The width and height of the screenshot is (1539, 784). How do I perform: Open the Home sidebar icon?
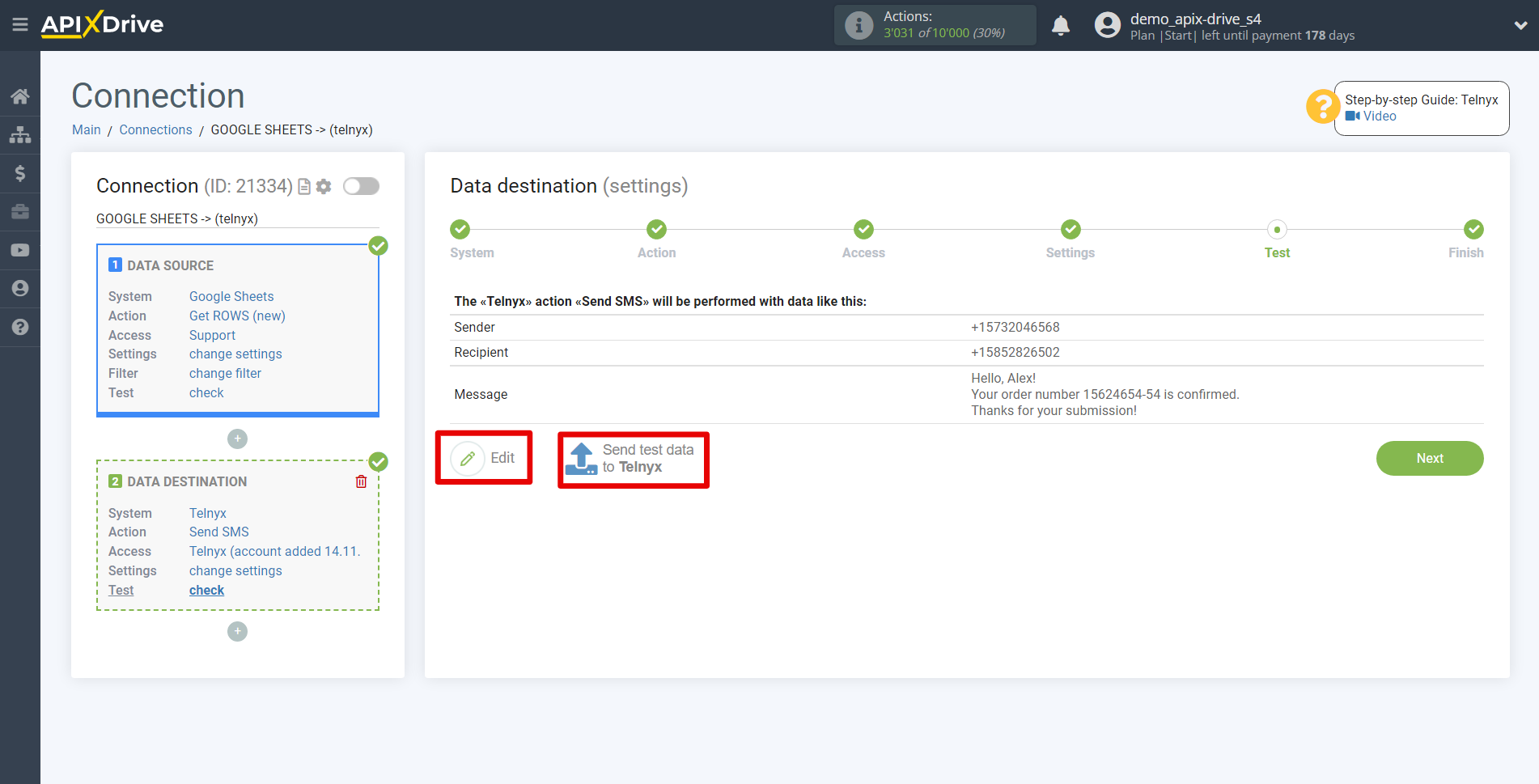(x=20, y=96)
